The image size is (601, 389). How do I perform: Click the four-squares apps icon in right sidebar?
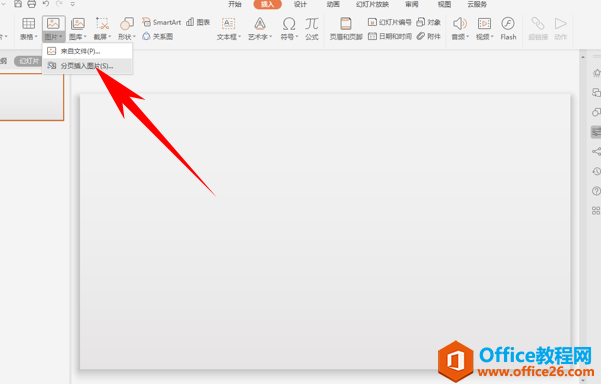596,210
